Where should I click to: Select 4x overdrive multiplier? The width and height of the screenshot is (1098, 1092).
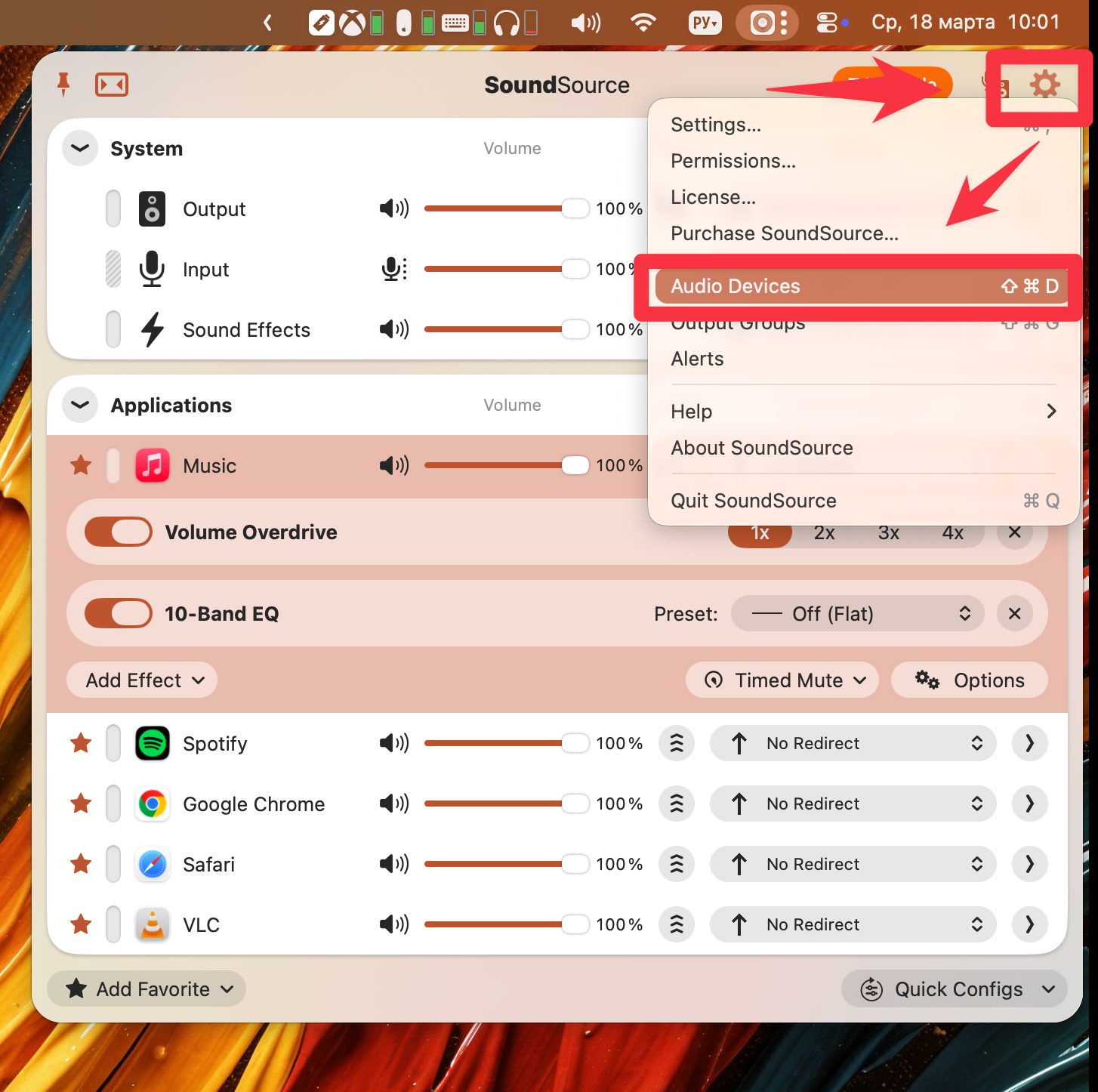point(953,533)
